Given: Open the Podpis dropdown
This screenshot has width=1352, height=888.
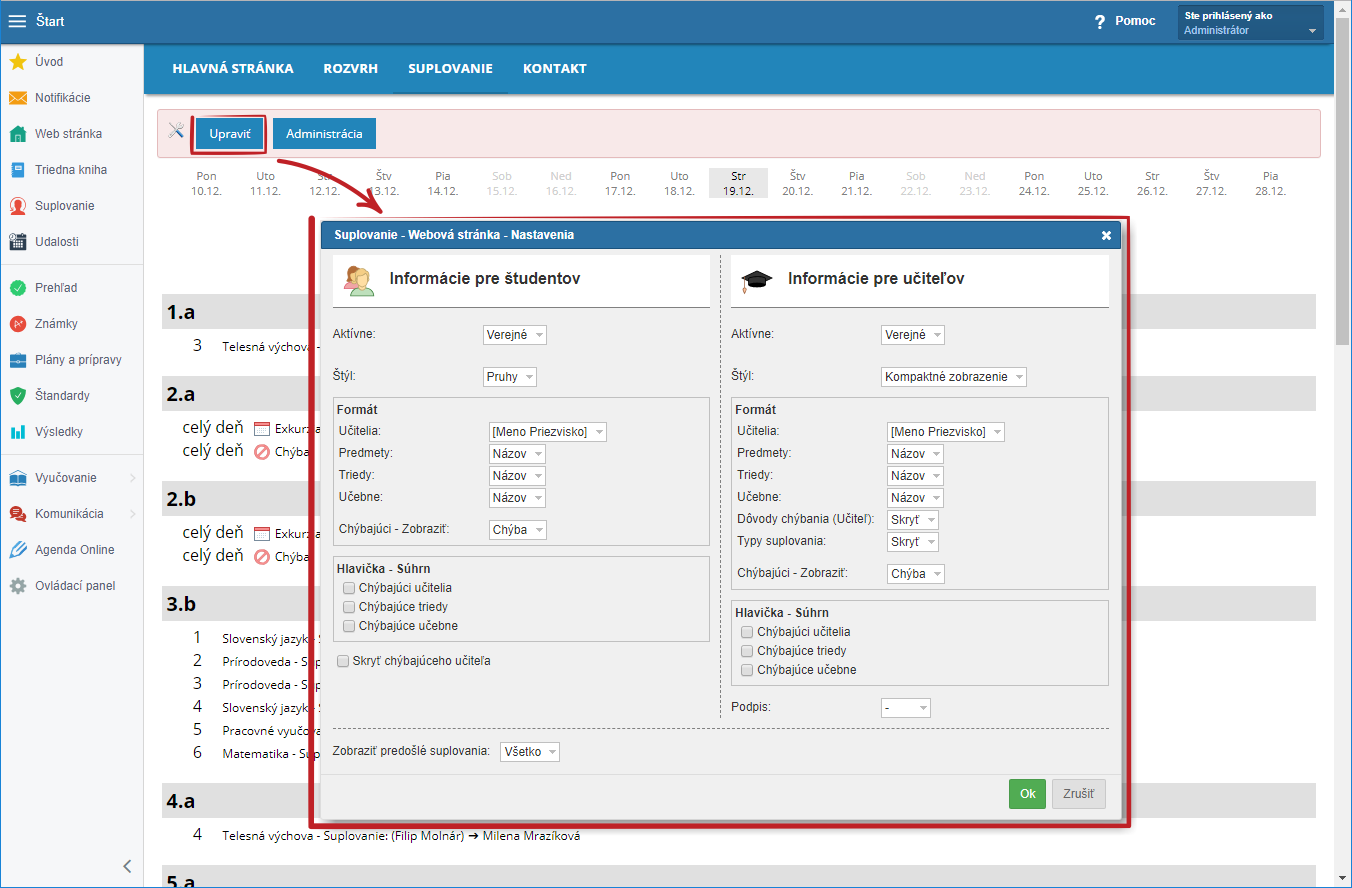Looking at the screenshot, I should click(906, 708).
